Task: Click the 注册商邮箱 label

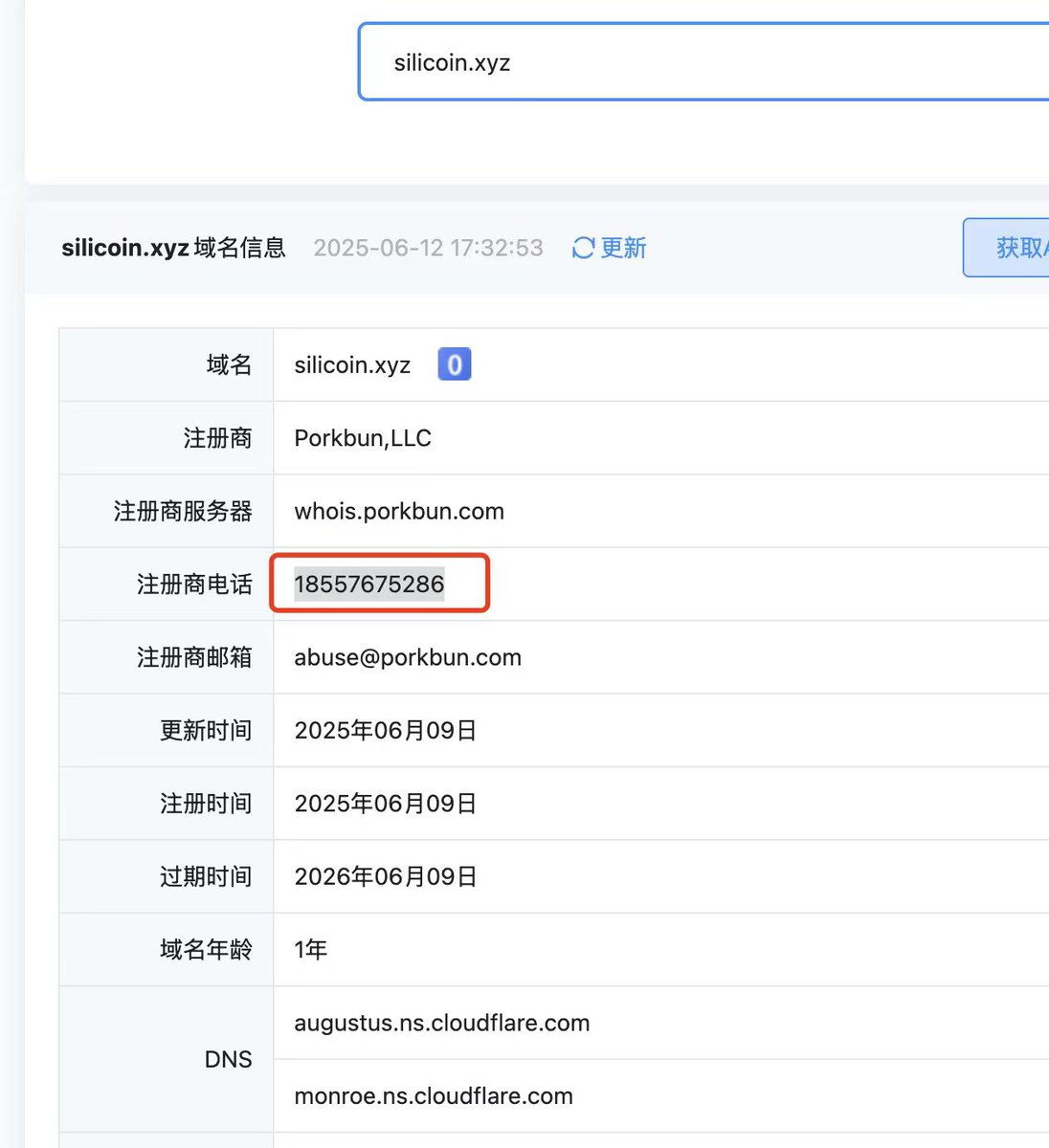Action: click(x=194, y=657)
